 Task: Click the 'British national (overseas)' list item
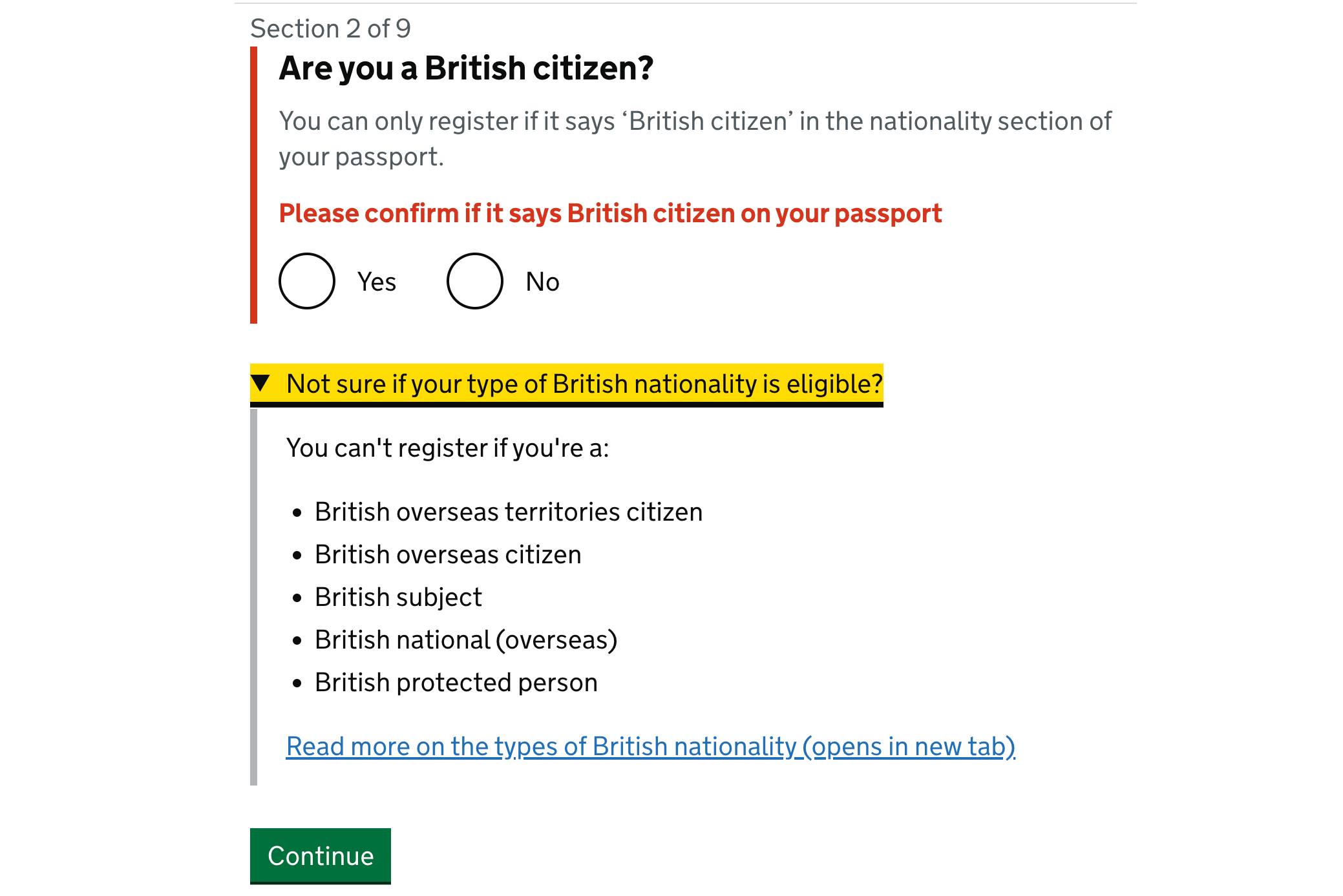pyautogui.click(x=466, y=639)
